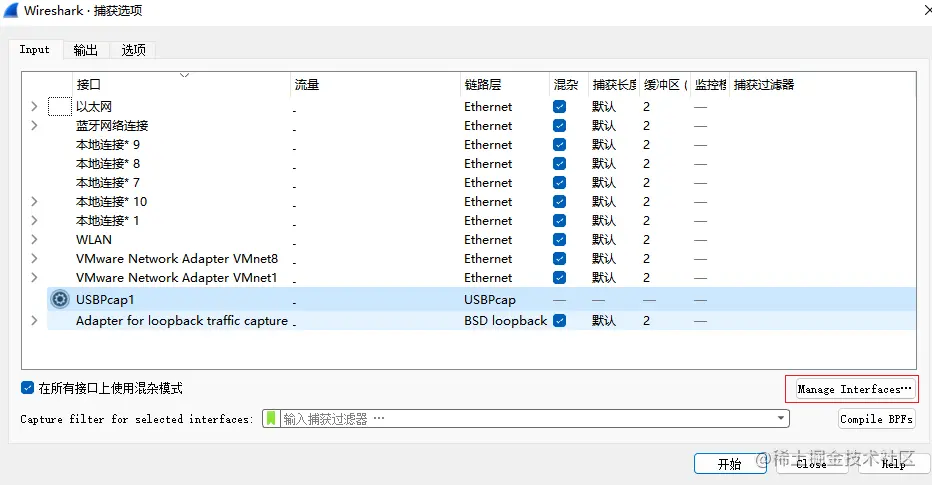Select Adapter for loopback traffic capture
This screenshot has width=932, height=485.
(182, 320)
